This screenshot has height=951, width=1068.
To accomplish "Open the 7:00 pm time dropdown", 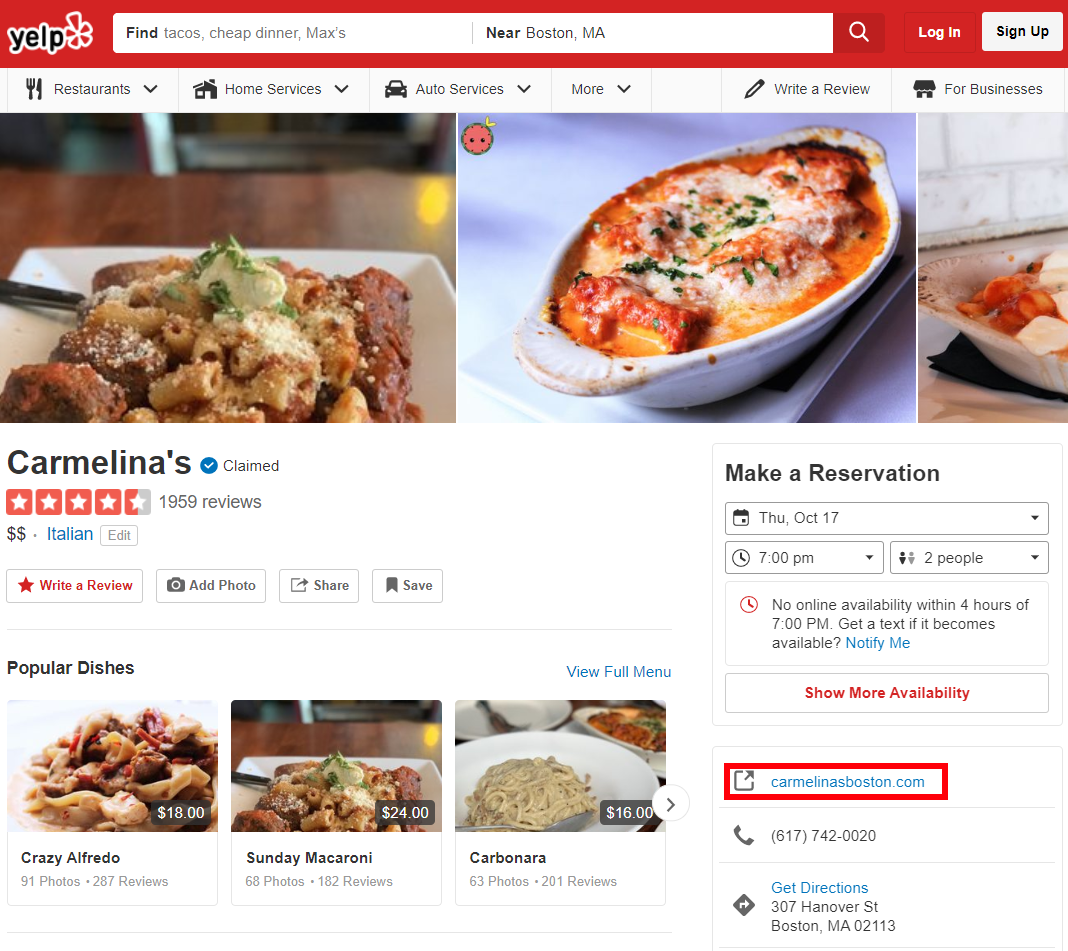I will click(x=804, y=558).
